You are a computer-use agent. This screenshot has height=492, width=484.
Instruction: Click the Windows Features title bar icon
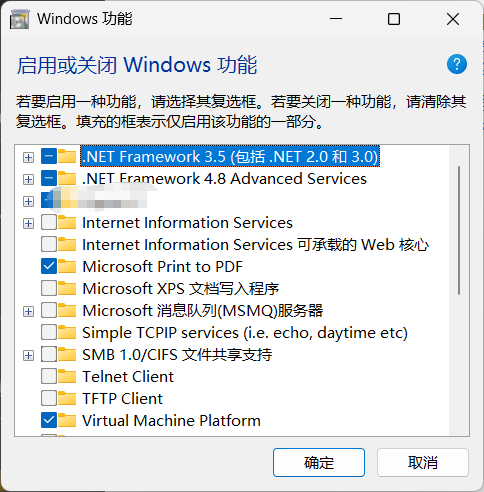(19, 19)
